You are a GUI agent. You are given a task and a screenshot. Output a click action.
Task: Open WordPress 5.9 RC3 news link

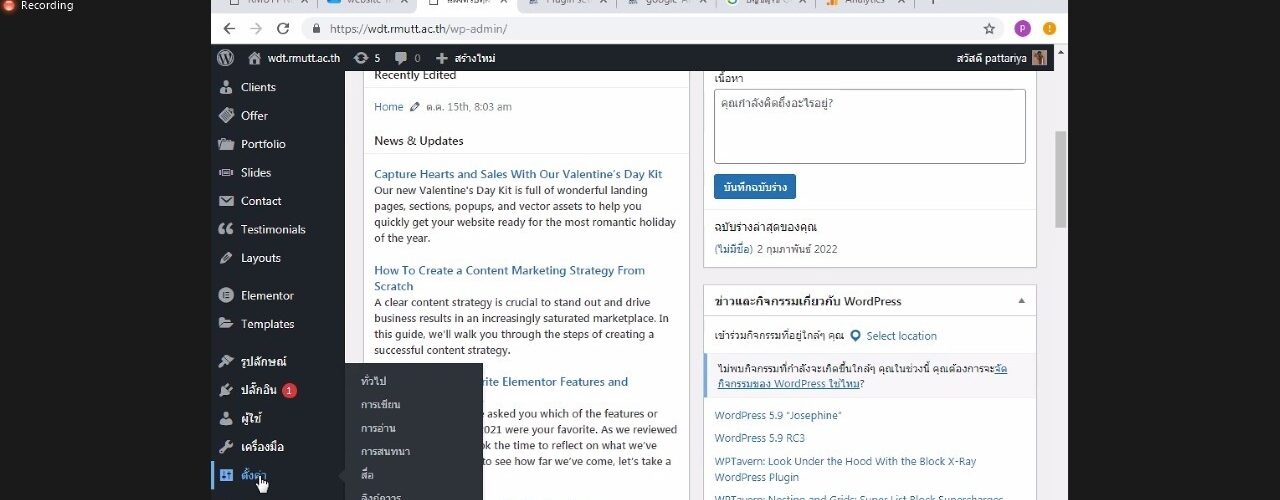coord(760,438)
